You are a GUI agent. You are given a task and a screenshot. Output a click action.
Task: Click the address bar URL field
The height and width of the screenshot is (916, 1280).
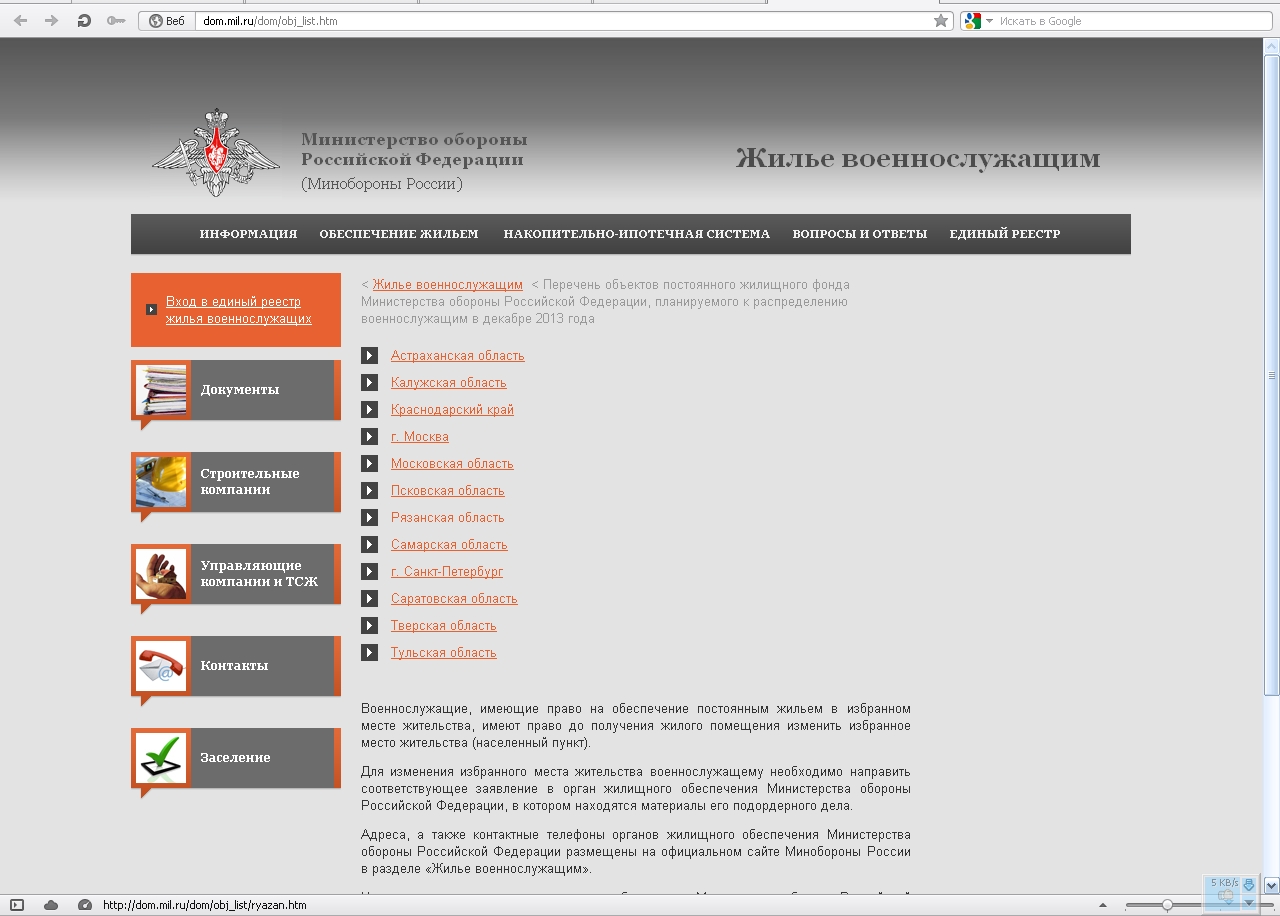coord(560,21)
